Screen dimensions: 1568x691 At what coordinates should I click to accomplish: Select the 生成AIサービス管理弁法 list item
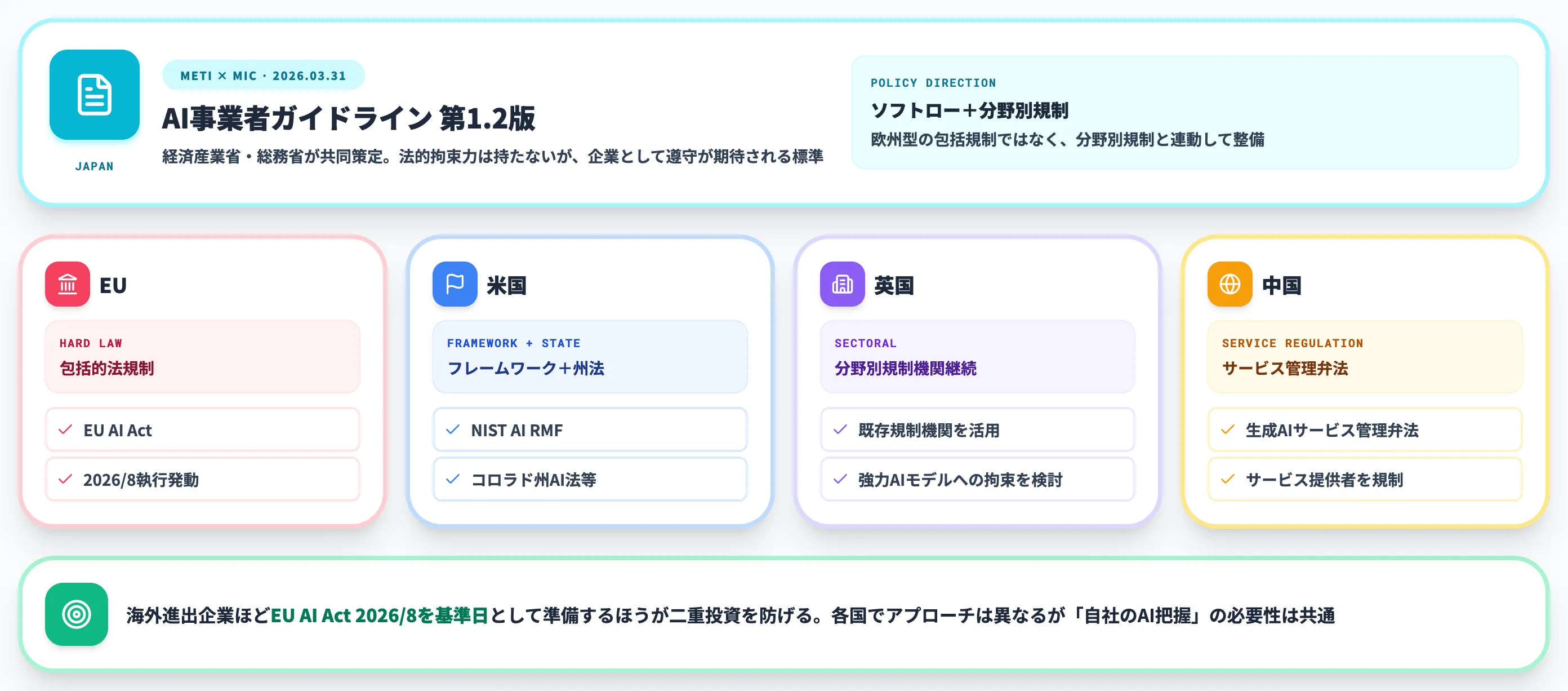tap(1365, 429)
